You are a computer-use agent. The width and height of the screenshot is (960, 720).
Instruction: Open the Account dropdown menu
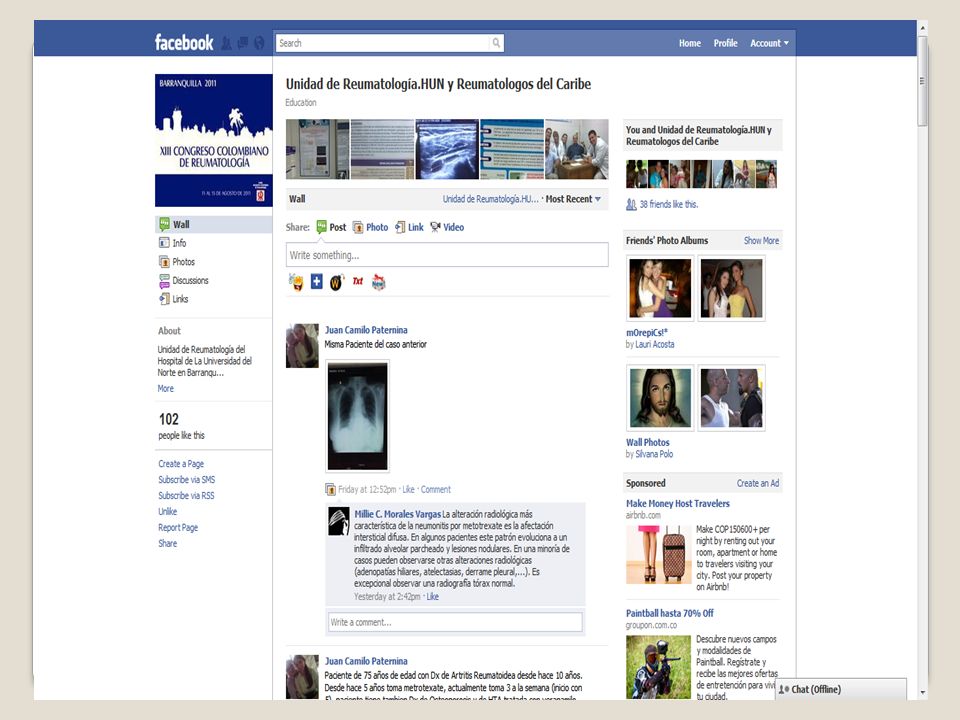[x=769, y=43]
